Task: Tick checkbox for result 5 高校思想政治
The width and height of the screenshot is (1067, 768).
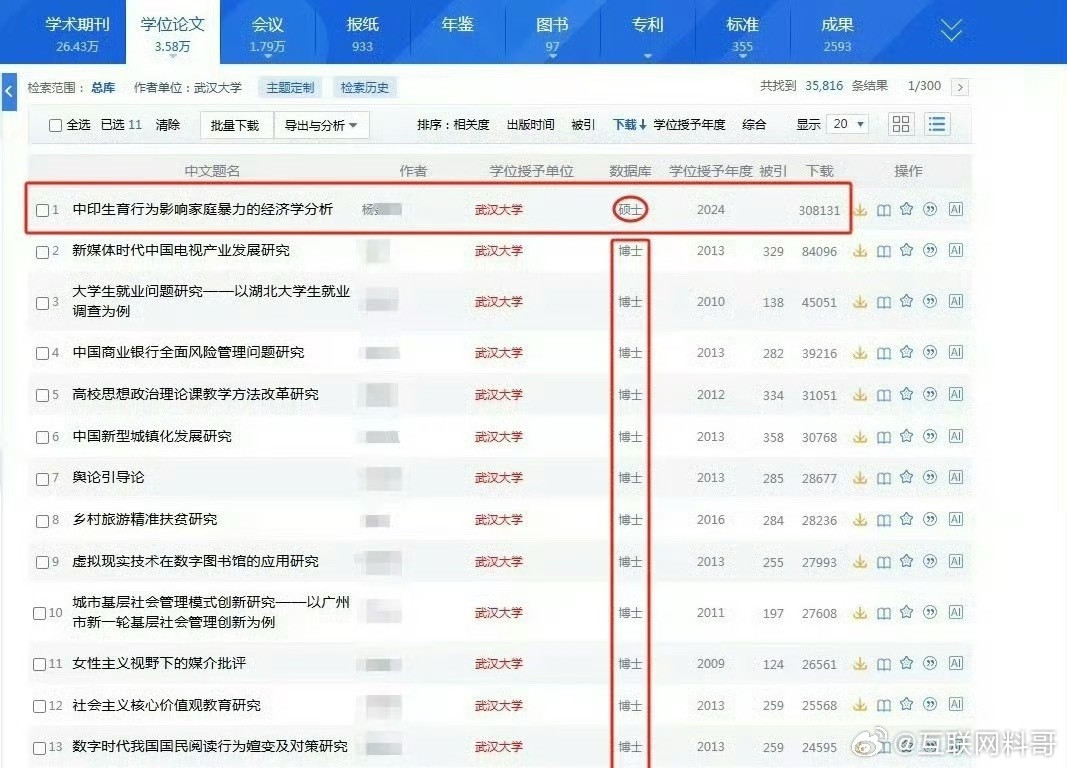Action: click(42, 395)
